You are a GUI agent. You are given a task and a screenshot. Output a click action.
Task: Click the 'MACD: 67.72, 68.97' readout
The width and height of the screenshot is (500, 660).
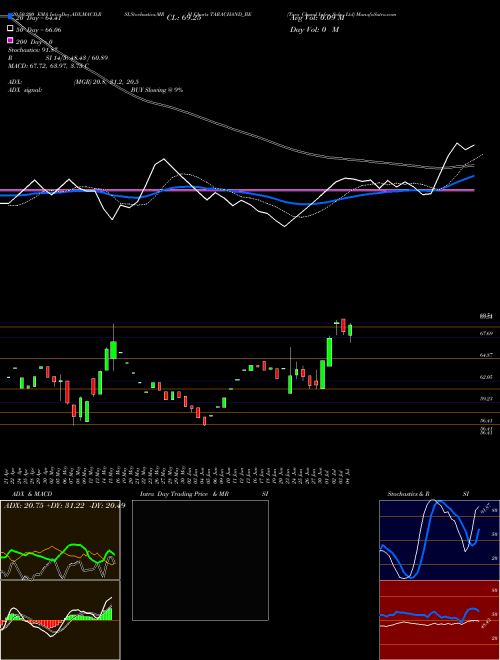coord(38,66)
